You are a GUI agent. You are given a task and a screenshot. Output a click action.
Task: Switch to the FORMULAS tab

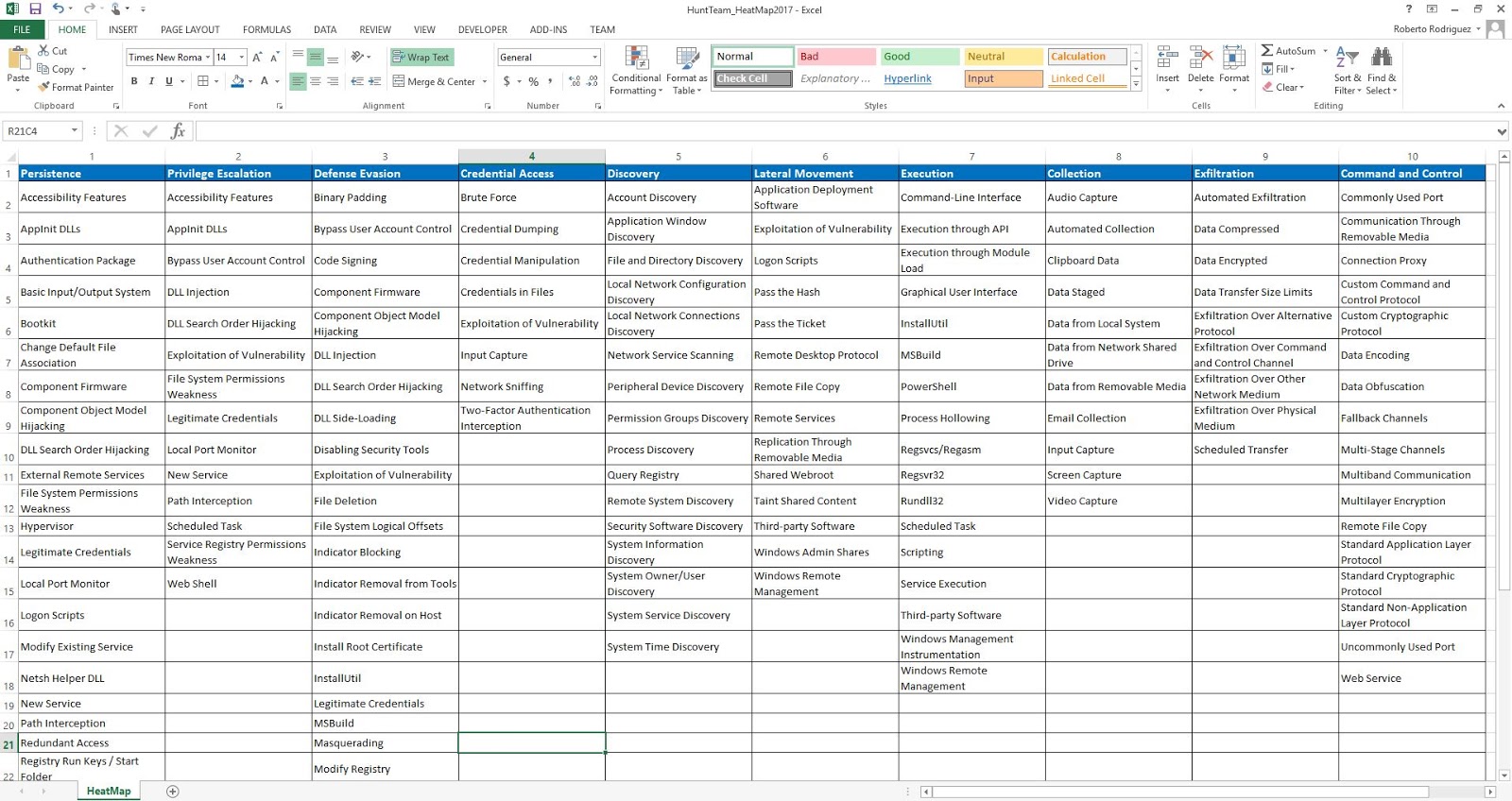[266, 30]
